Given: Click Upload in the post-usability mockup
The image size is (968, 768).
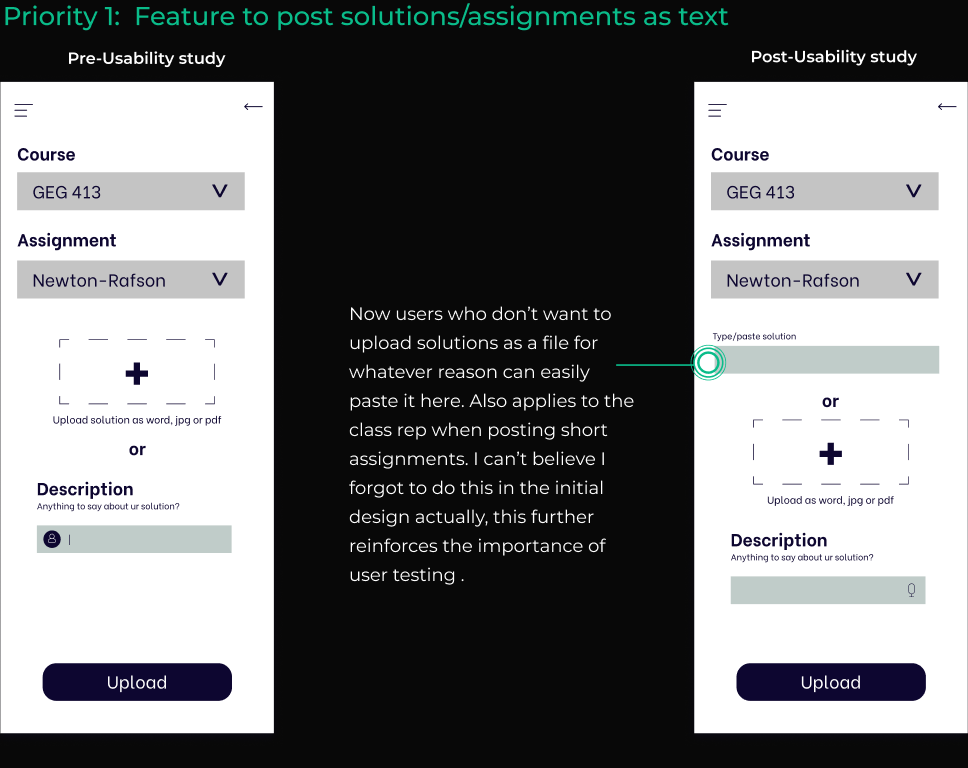Looking at the screenshot, I should coord(830,682).
